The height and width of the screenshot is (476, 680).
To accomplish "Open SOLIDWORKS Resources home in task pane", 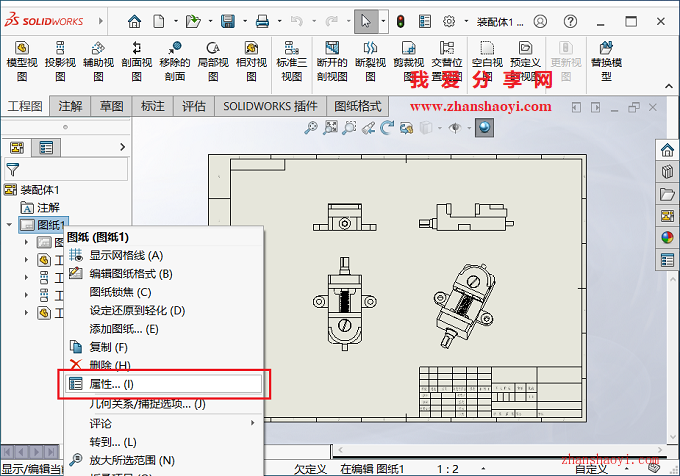I will pyautogui.click(x=667, y=150).
